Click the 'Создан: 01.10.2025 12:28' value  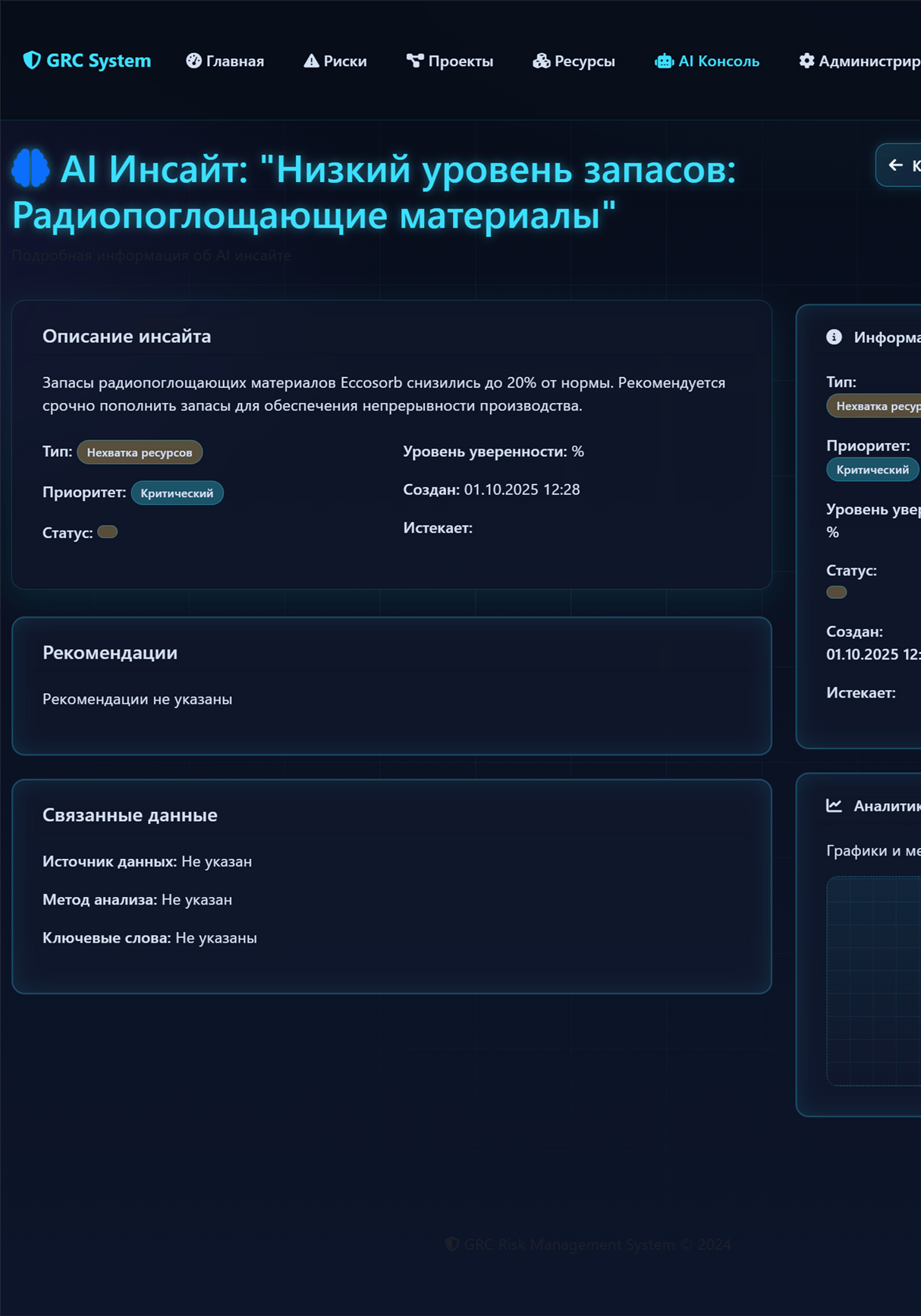[492, 490]
